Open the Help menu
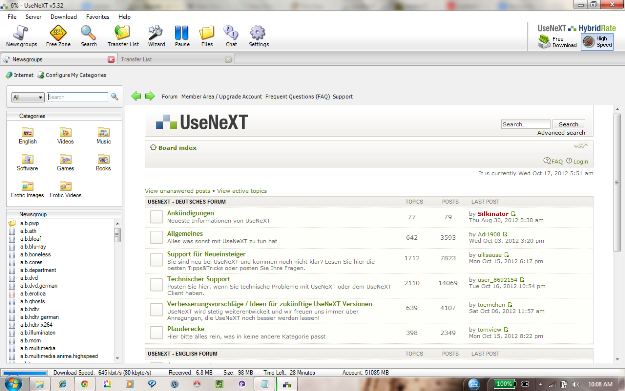This screenshot has width=625, height=391. [x=124, y=17]
